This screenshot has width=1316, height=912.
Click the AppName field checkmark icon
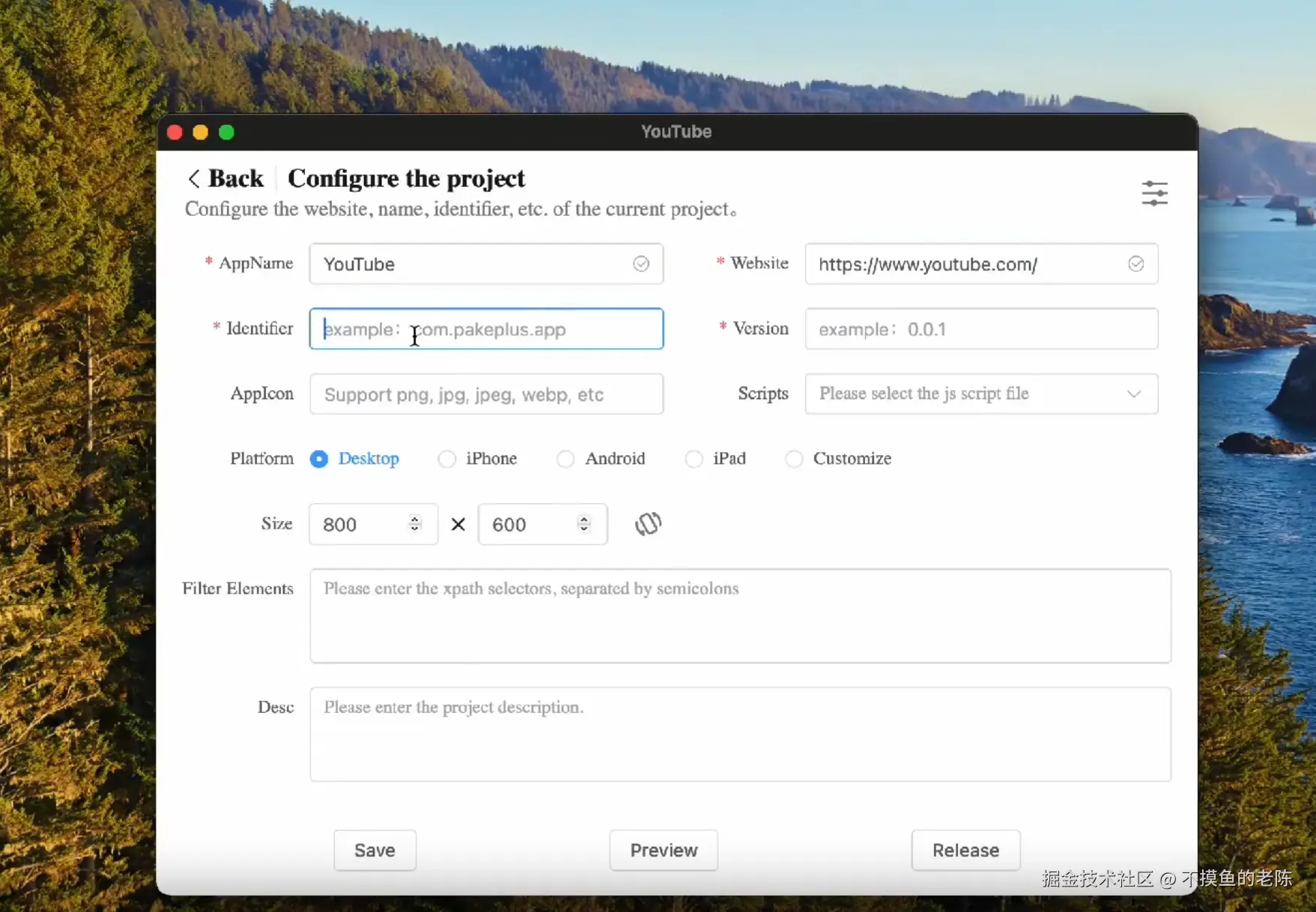tap(641, 264)
